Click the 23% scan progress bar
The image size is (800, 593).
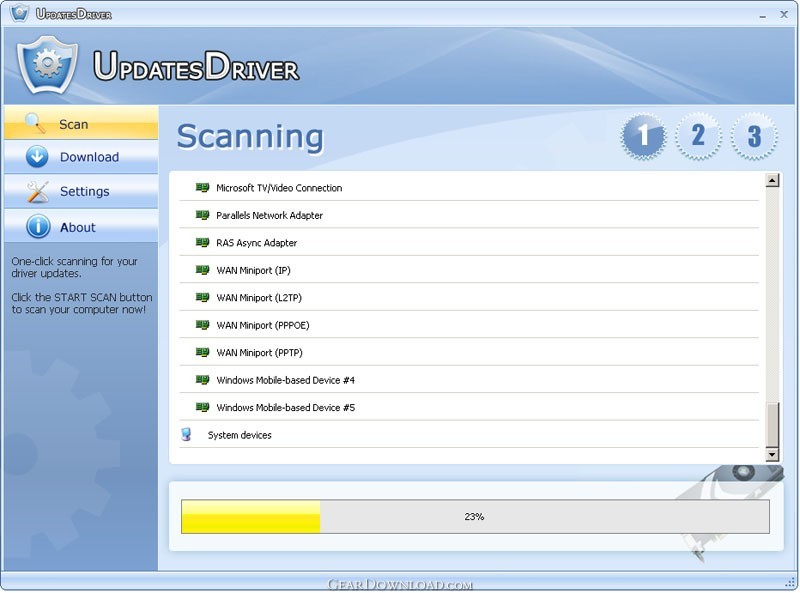476,517
